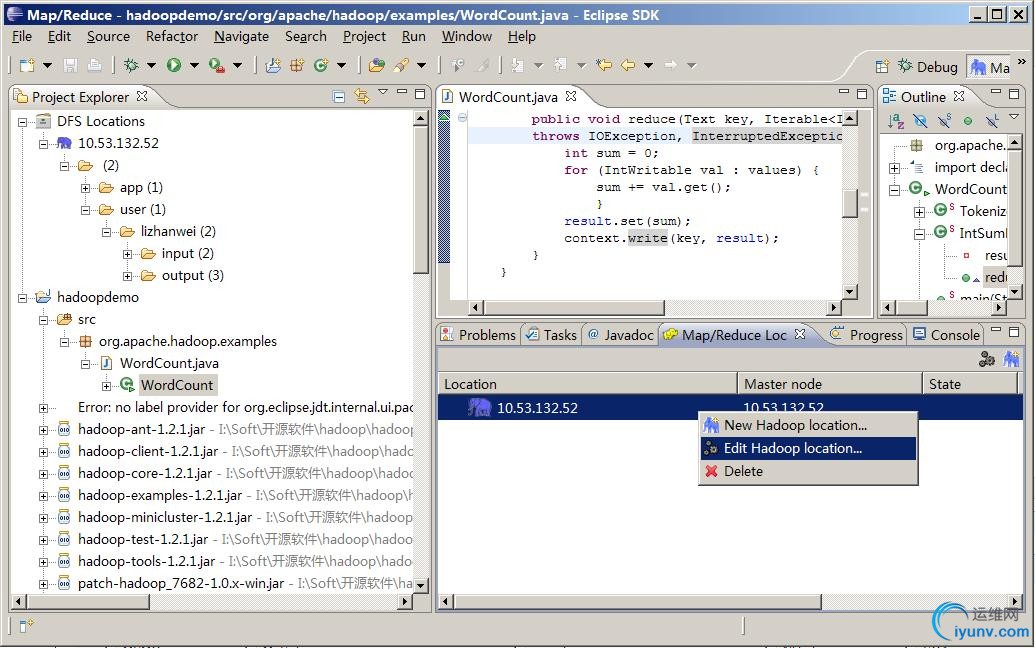Click the Save toolbar icon
This screenshot has height=648, width=1035.
71,65
